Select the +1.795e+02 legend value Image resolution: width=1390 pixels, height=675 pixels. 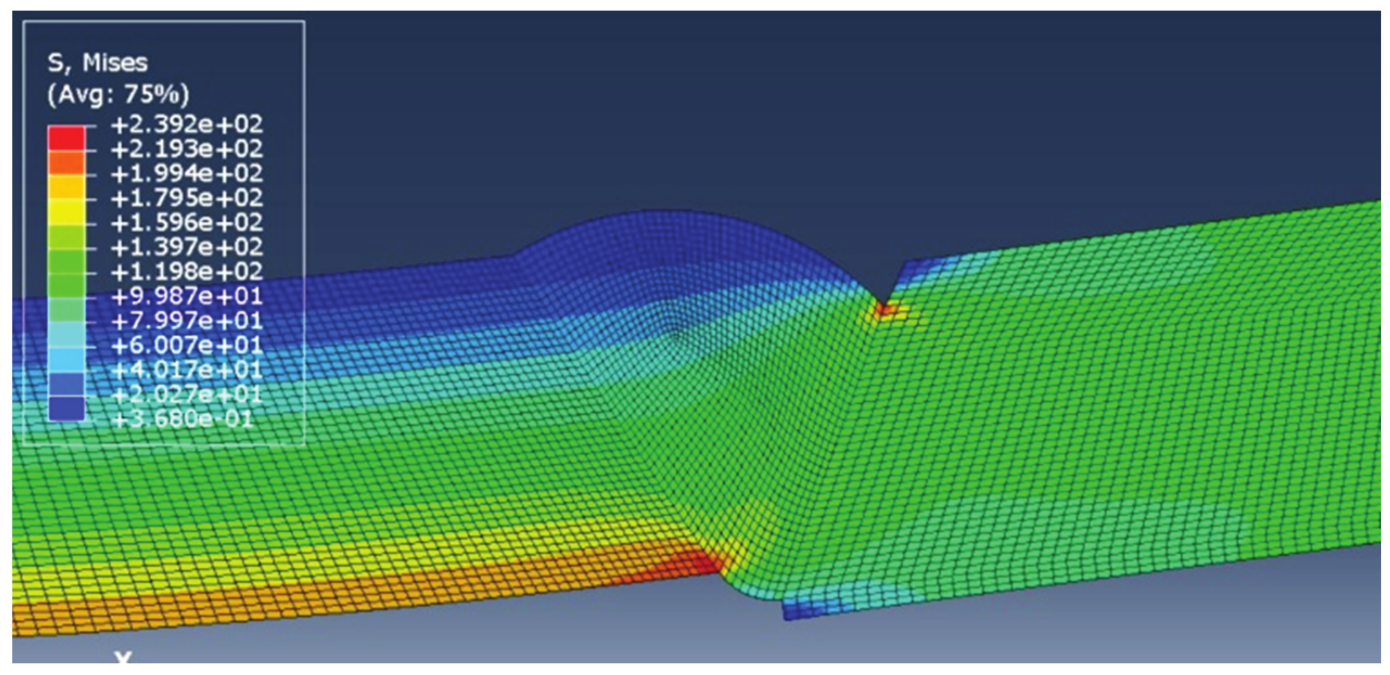click(186, 199)
